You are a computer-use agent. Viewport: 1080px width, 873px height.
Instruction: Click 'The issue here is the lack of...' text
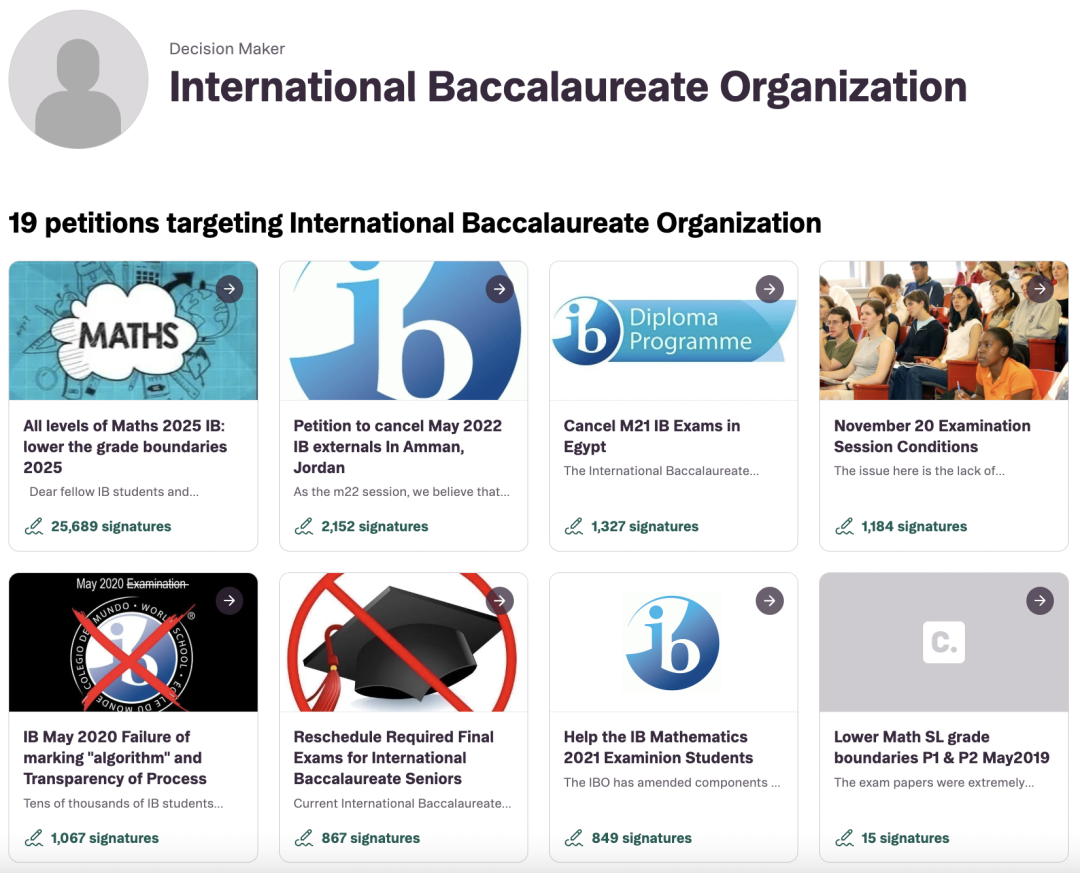pyautogui.click(x=920, y=471)
